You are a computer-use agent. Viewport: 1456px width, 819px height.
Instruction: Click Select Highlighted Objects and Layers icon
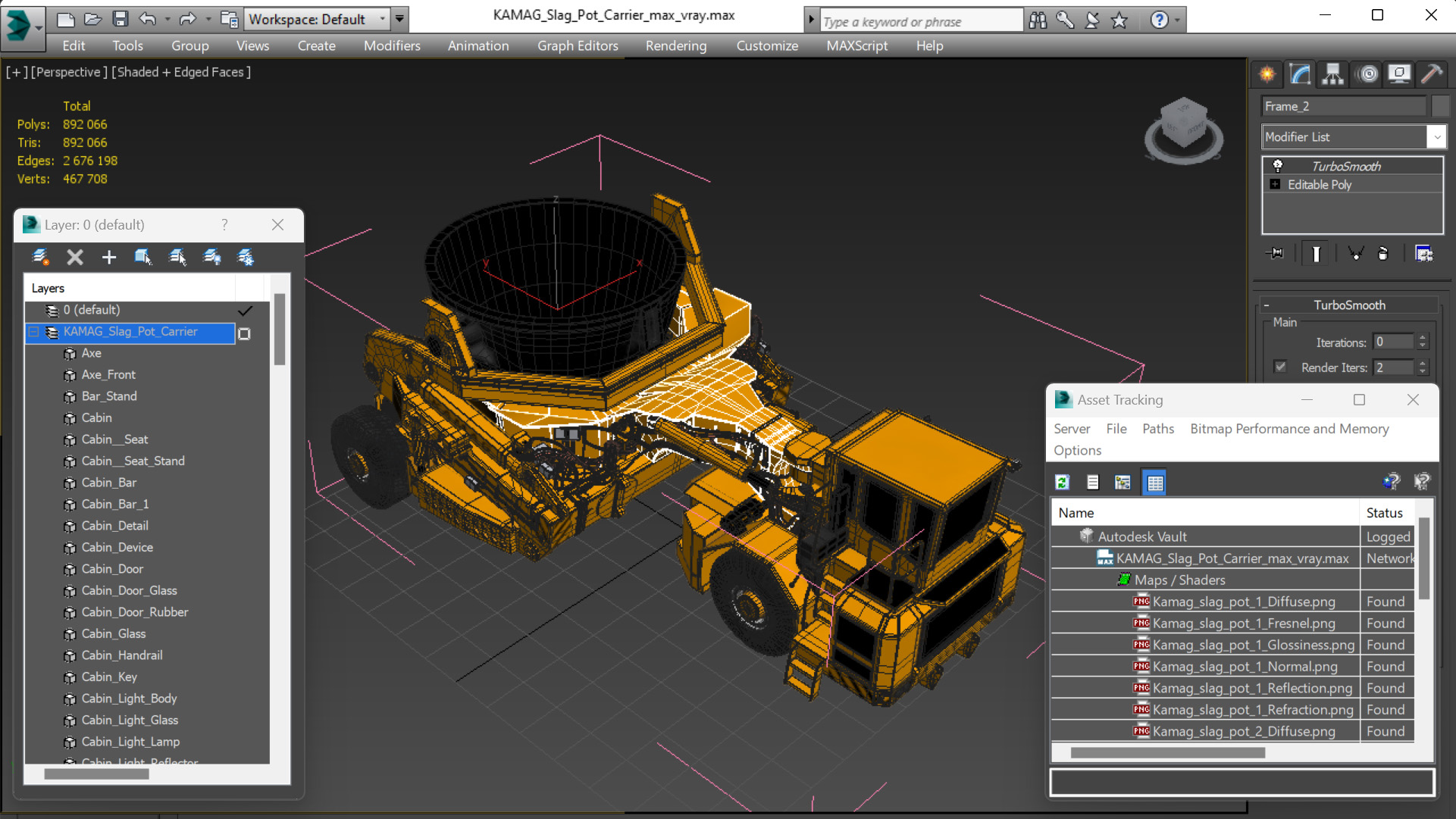click(x=142, y=258)
